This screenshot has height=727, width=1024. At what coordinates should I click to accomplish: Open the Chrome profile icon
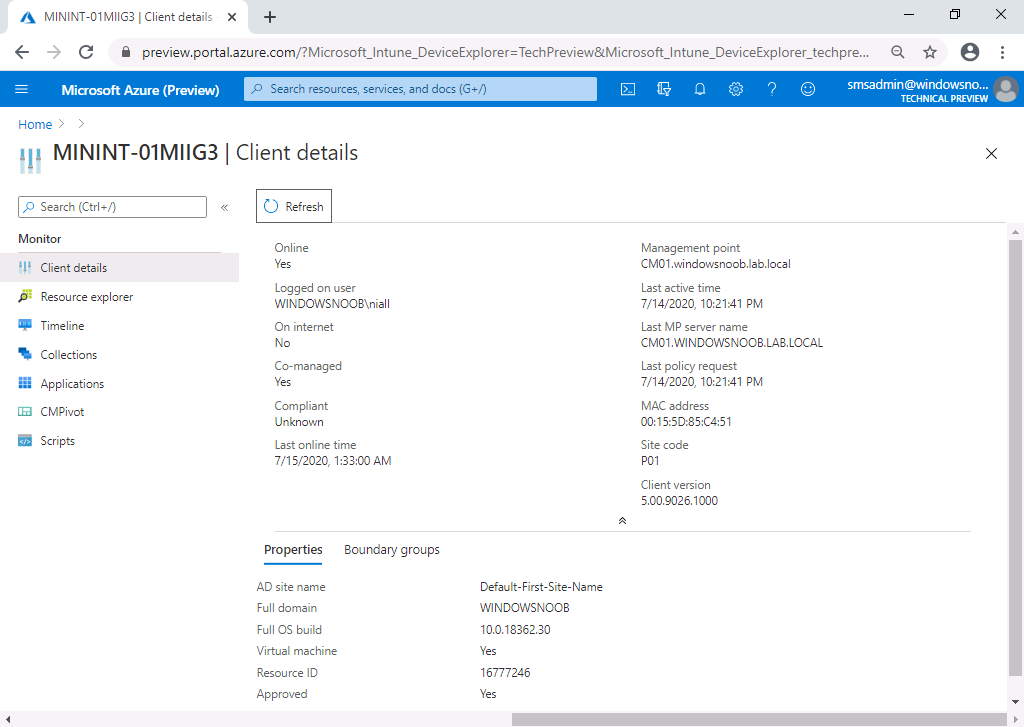click(970, 52)
